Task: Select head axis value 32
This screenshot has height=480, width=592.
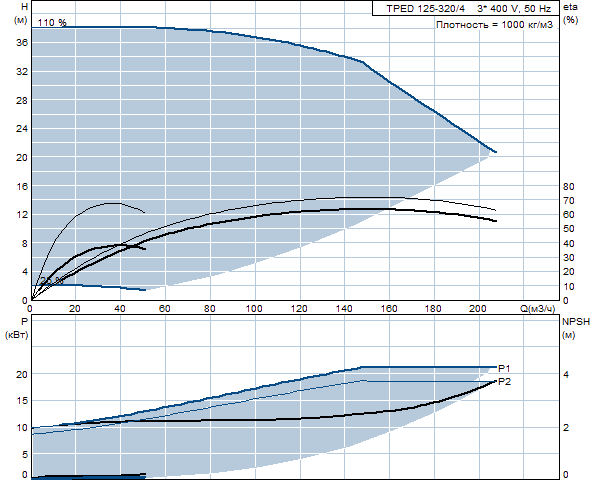Action: (x=22, y=71)
